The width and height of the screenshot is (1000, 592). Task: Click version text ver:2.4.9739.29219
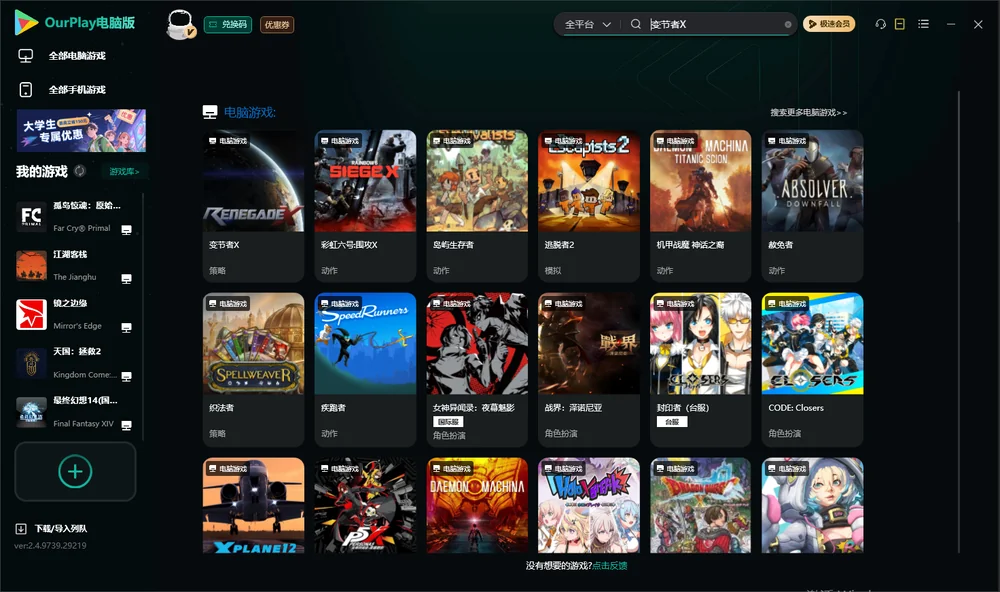click(x=50, y=545)
